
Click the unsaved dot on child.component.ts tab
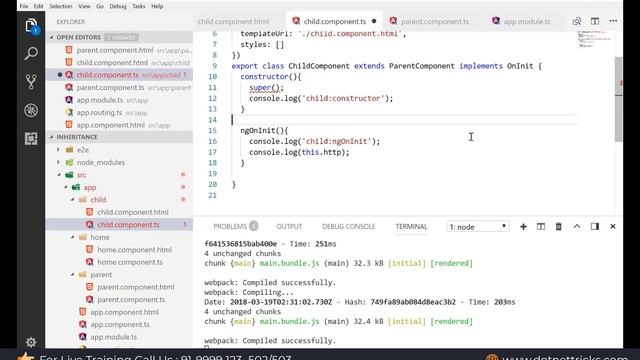[374, 21]
